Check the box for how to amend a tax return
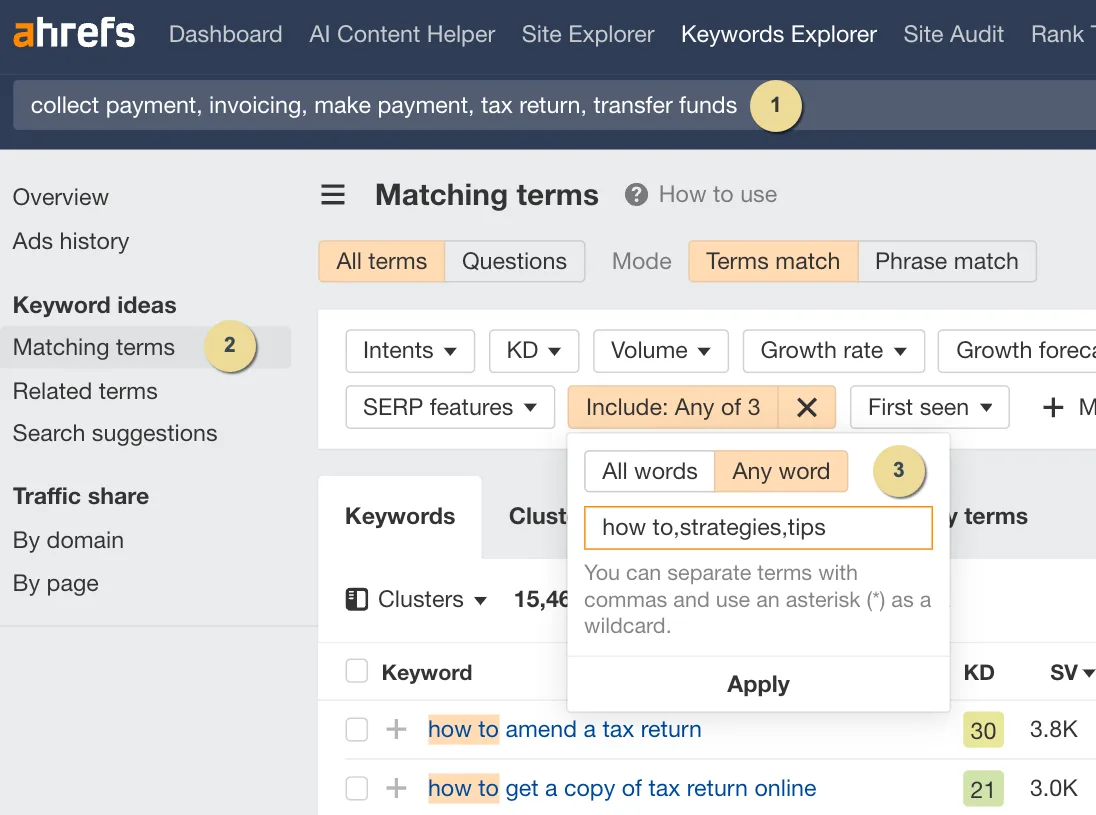This screenshot has width=1096, height=815. 356,729
